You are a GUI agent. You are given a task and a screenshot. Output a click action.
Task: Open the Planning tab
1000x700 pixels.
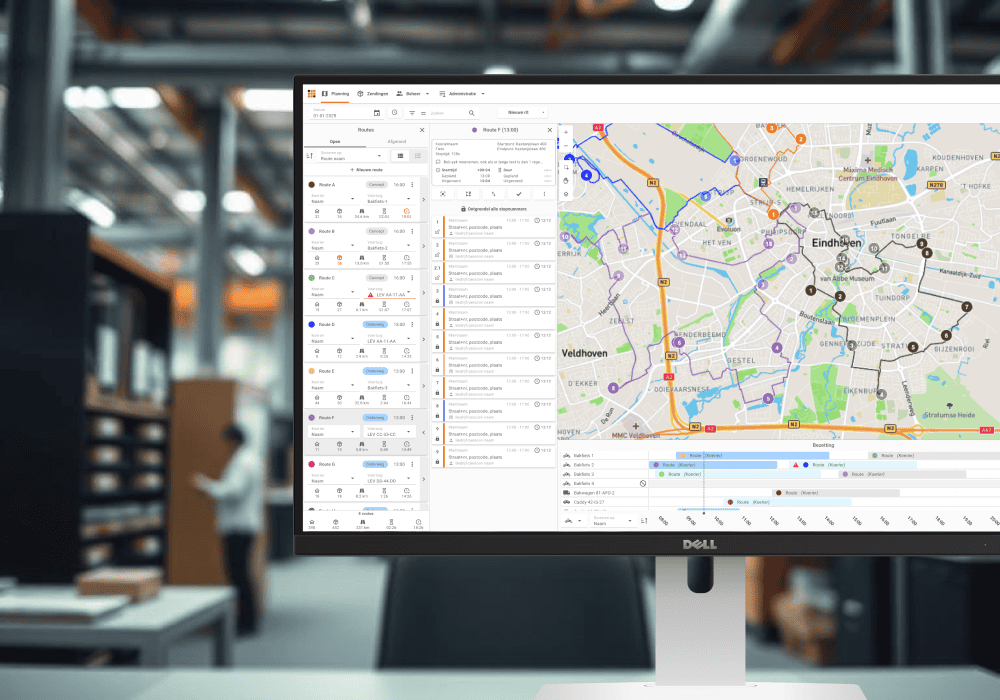[335, 94]
